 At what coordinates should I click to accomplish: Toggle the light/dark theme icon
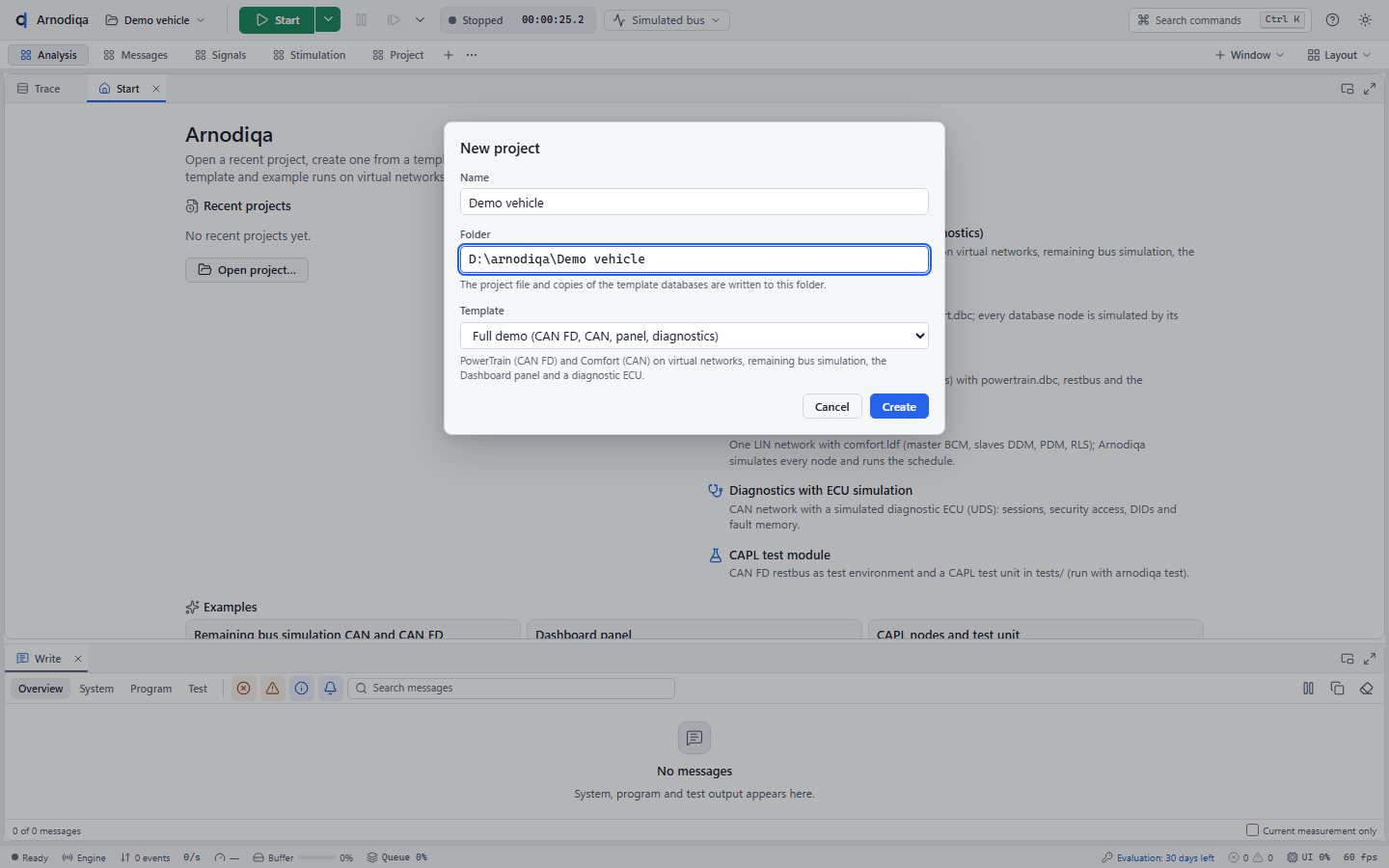1365,19
